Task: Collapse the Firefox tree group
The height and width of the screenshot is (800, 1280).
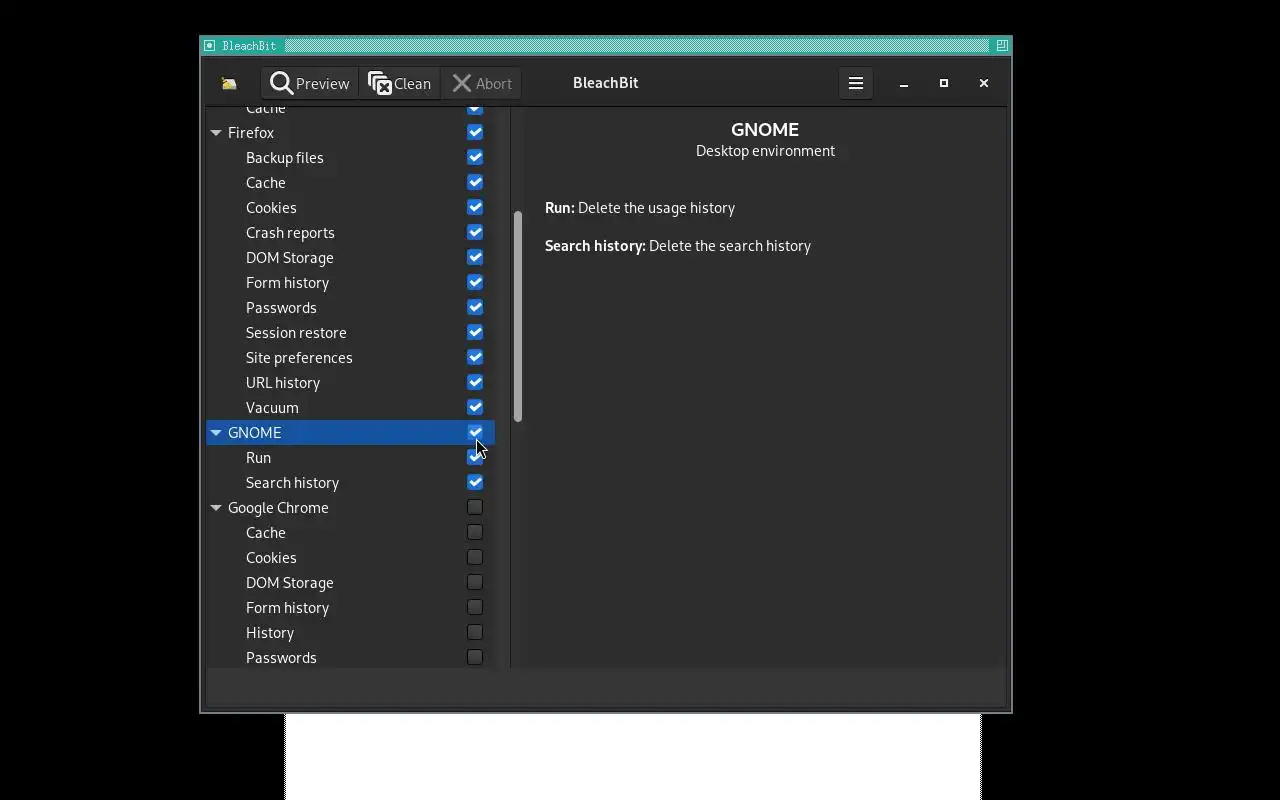Action: click(216, 132)
